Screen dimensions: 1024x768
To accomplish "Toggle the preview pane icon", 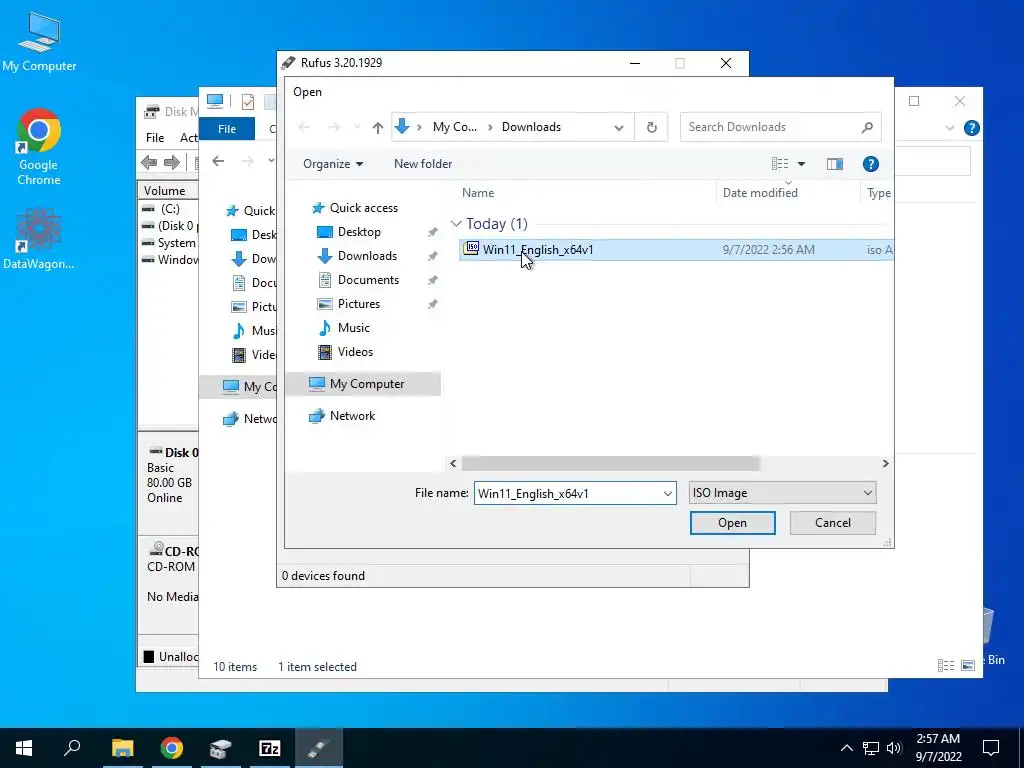I will [835, 164].
